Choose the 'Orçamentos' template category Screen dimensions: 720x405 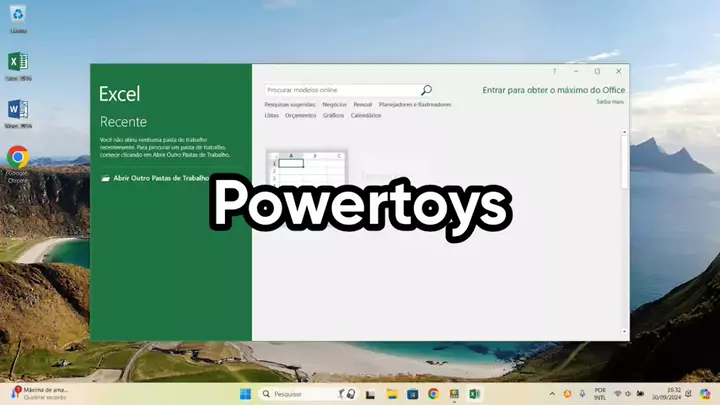coord(300,115)
